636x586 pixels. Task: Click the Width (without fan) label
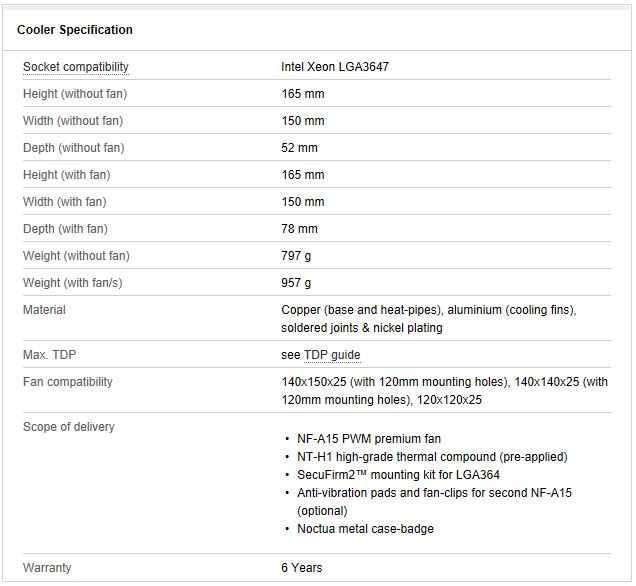[x=74, y=121]
